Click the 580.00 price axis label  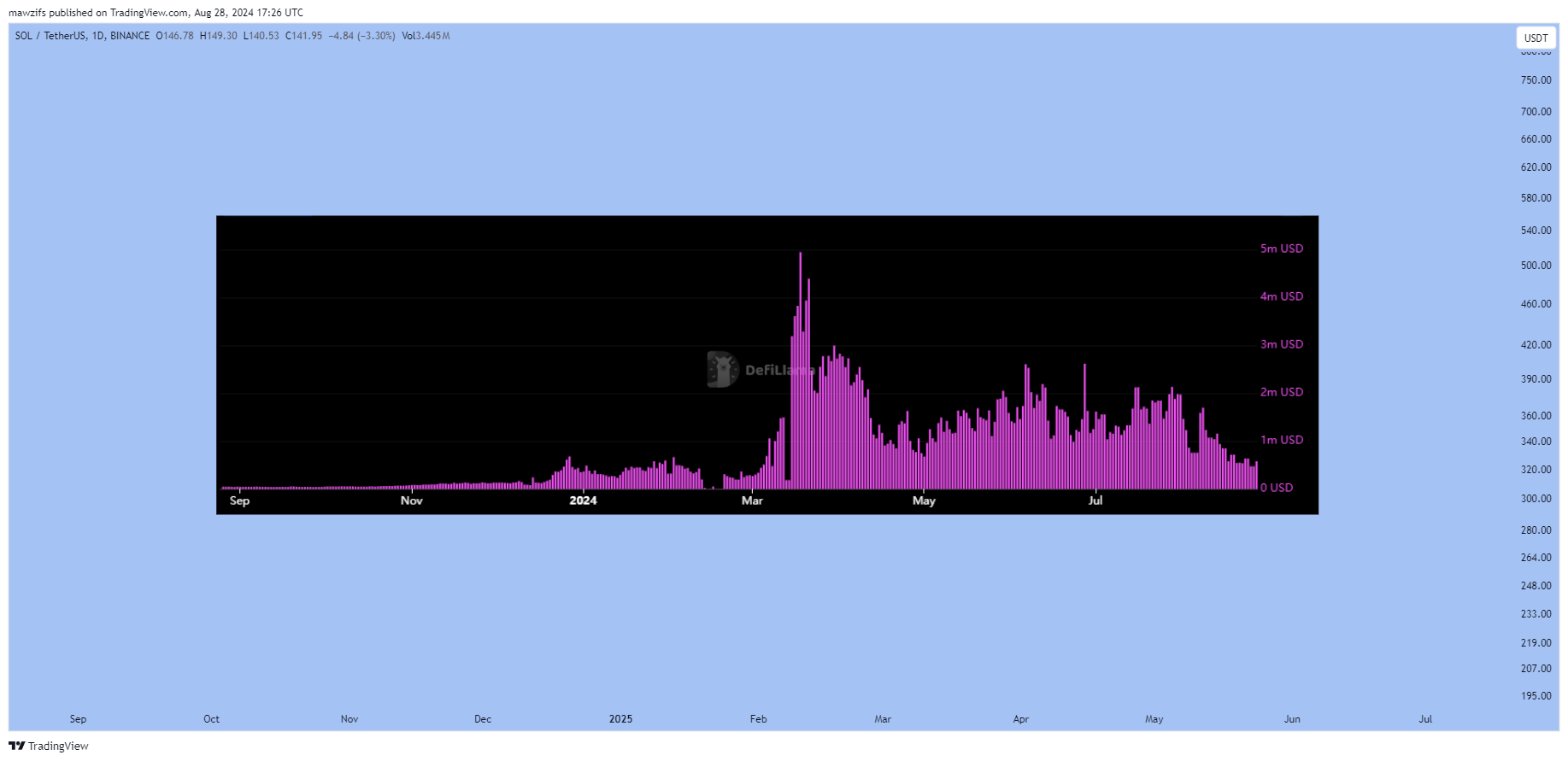tap(1536, 198)
